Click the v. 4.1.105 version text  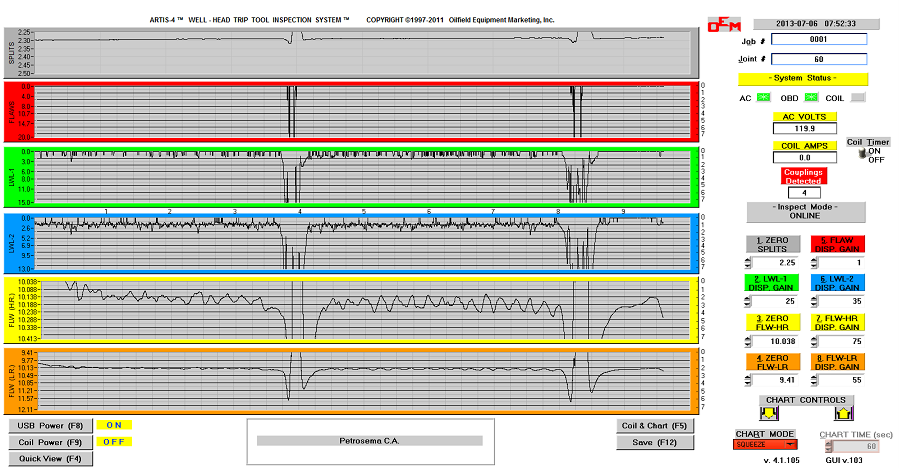pos(781,460)
